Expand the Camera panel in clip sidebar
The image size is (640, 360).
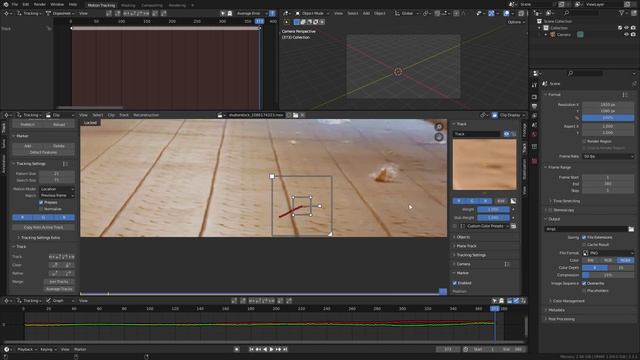(463, 264)
